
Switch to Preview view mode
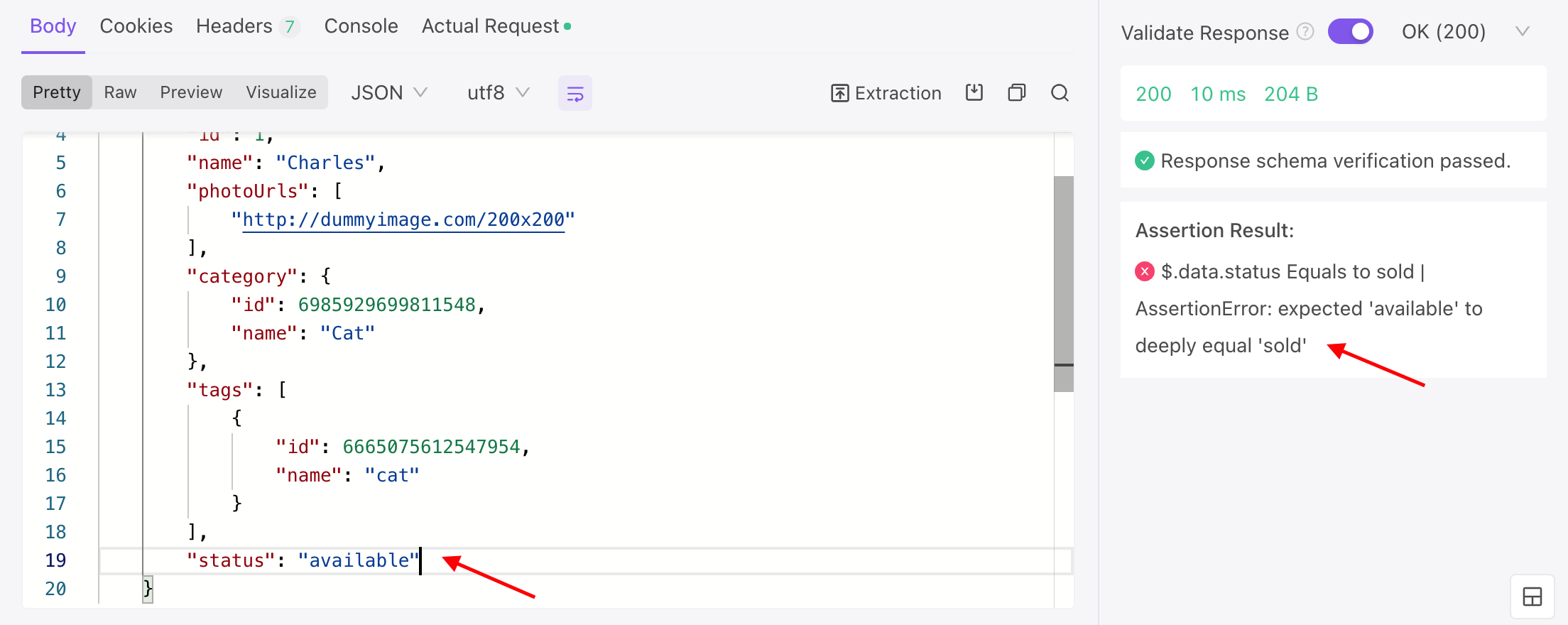pyautogui.click(x=191, y=92)
